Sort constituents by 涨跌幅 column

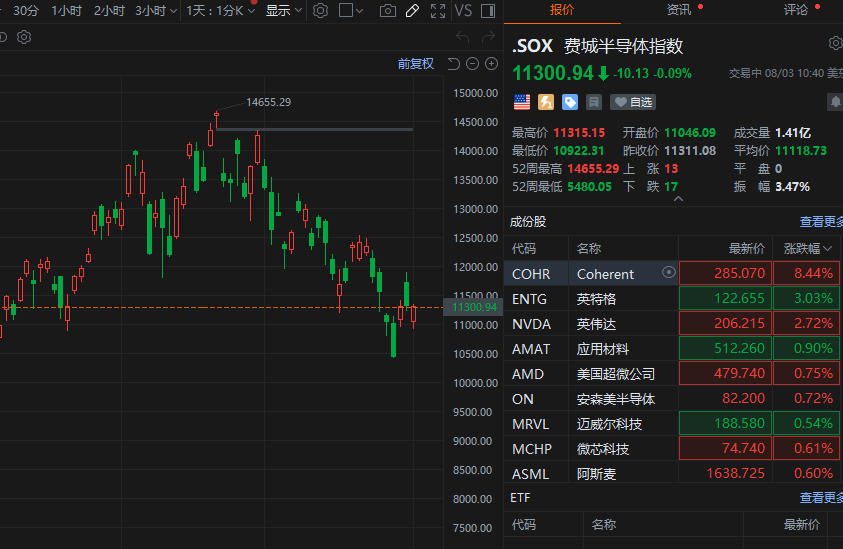pyautogui.click(x=807, y=248)
